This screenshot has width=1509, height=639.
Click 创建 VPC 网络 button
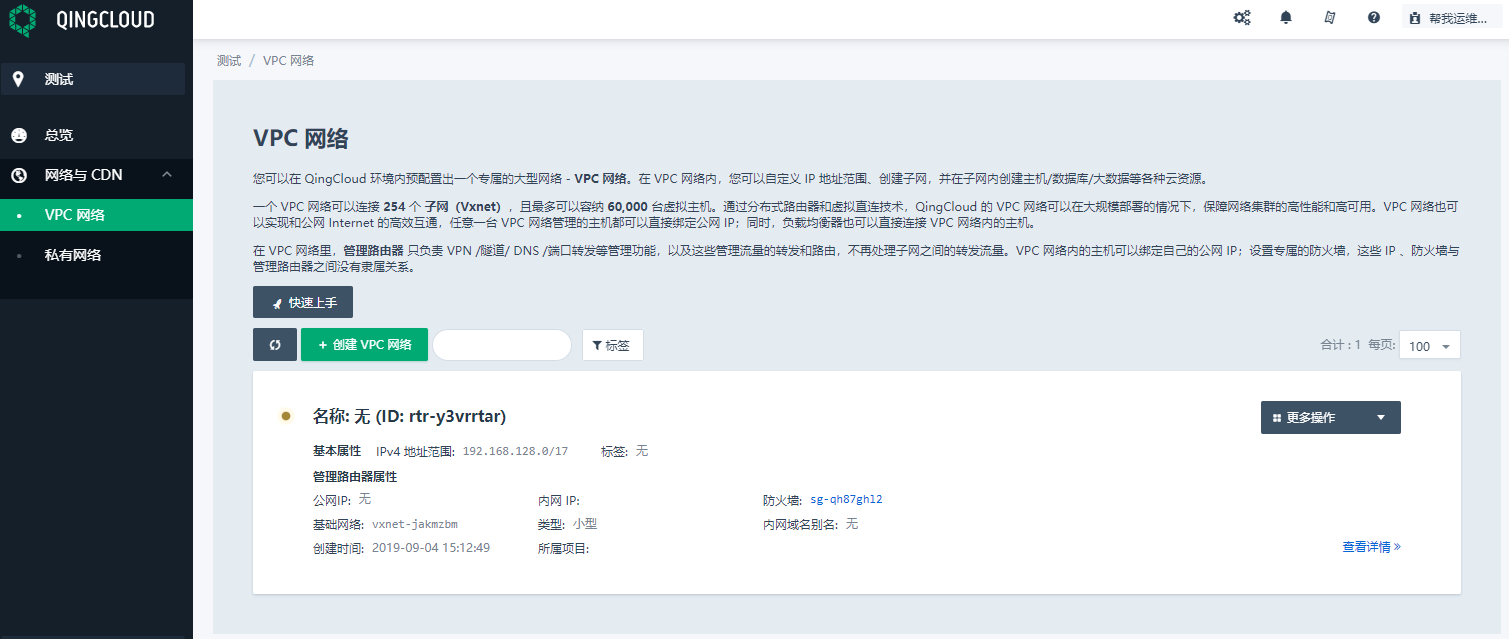click(x=364, y=344)
